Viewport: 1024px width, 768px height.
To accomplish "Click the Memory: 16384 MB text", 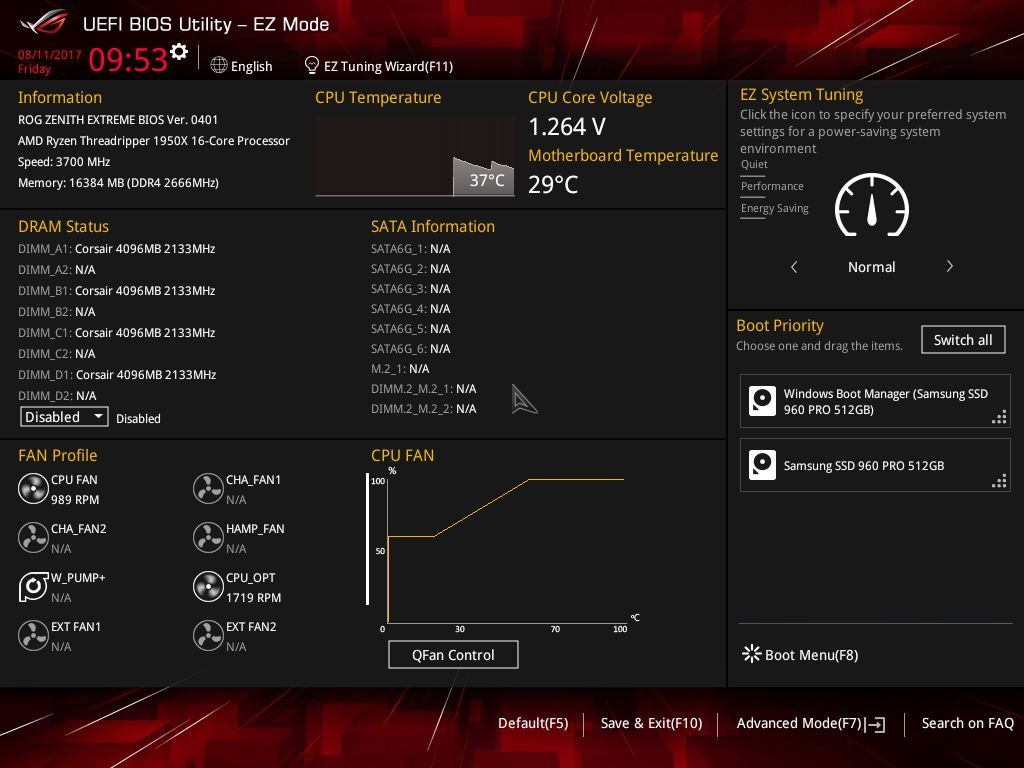I will [x=118, y=183].
